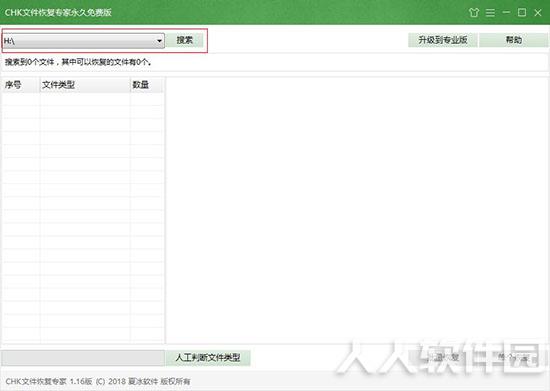Screen dimensions: 550x391
Task: Minimize the CHK文件恢复专家 window
Action: tap(506, 12)
